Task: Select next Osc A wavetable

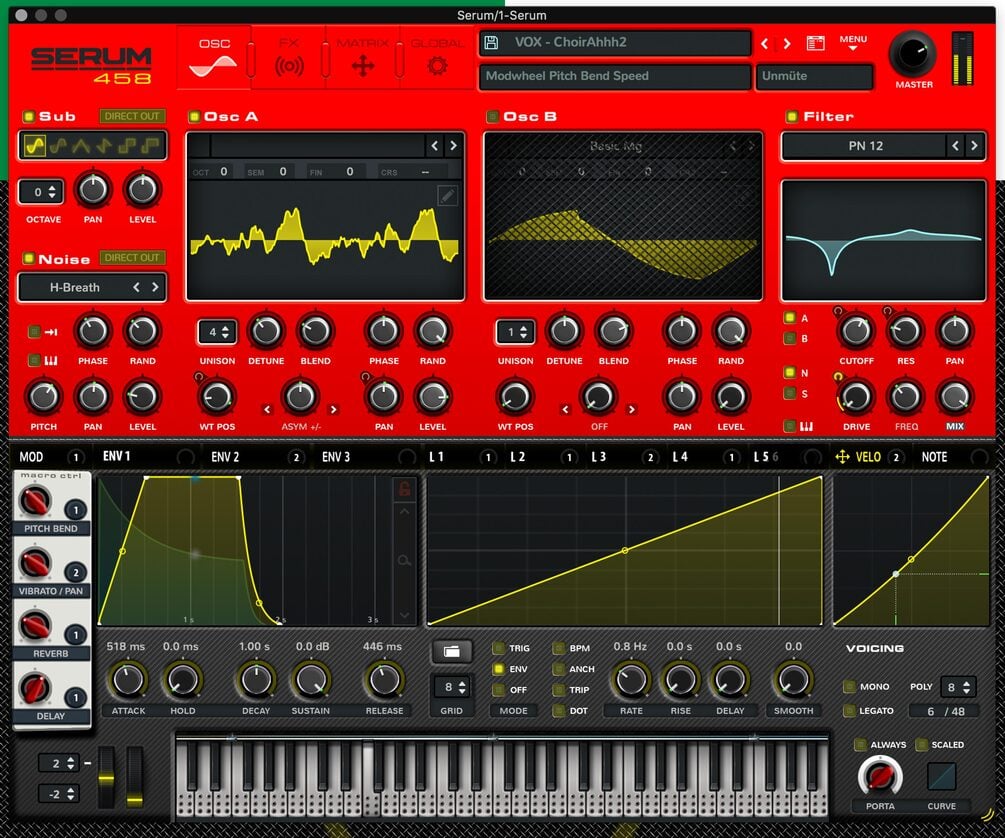Action: [453, 146]
